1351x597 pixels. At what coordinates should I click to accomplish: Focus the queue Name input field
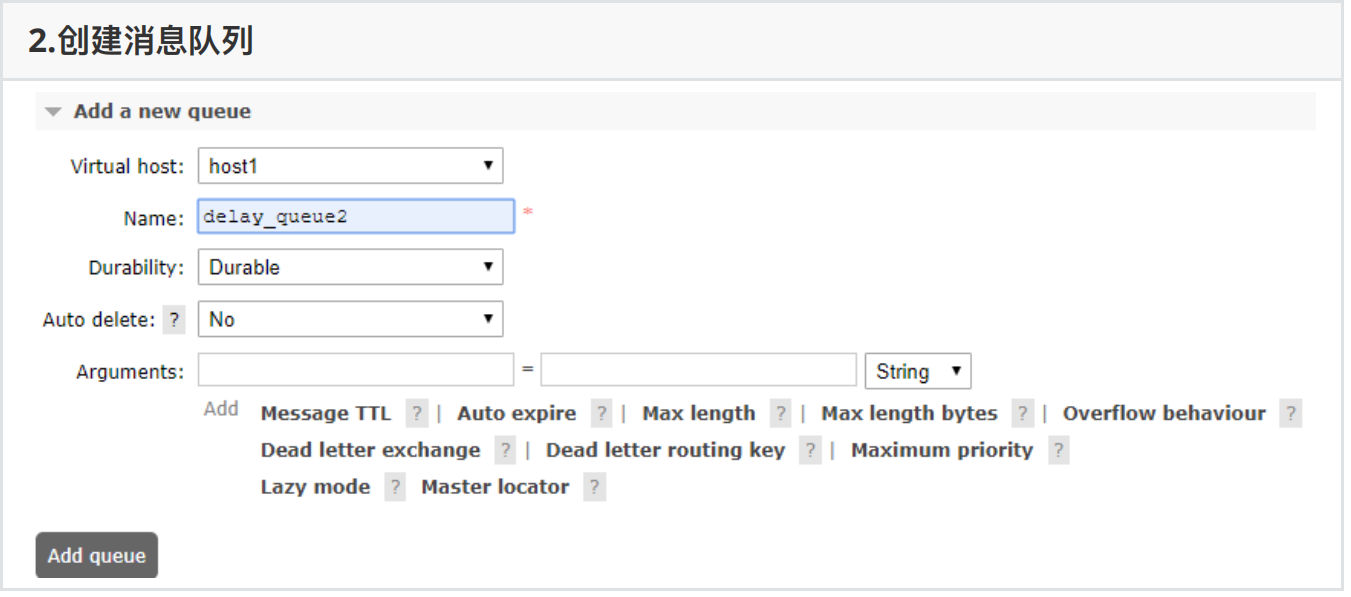pyautogui.click(x=356, y=216)
